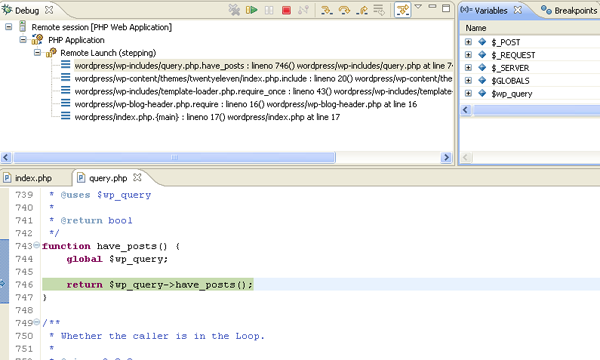Expand the $wp_query variable
600x360 pixels.
point(468,93)
